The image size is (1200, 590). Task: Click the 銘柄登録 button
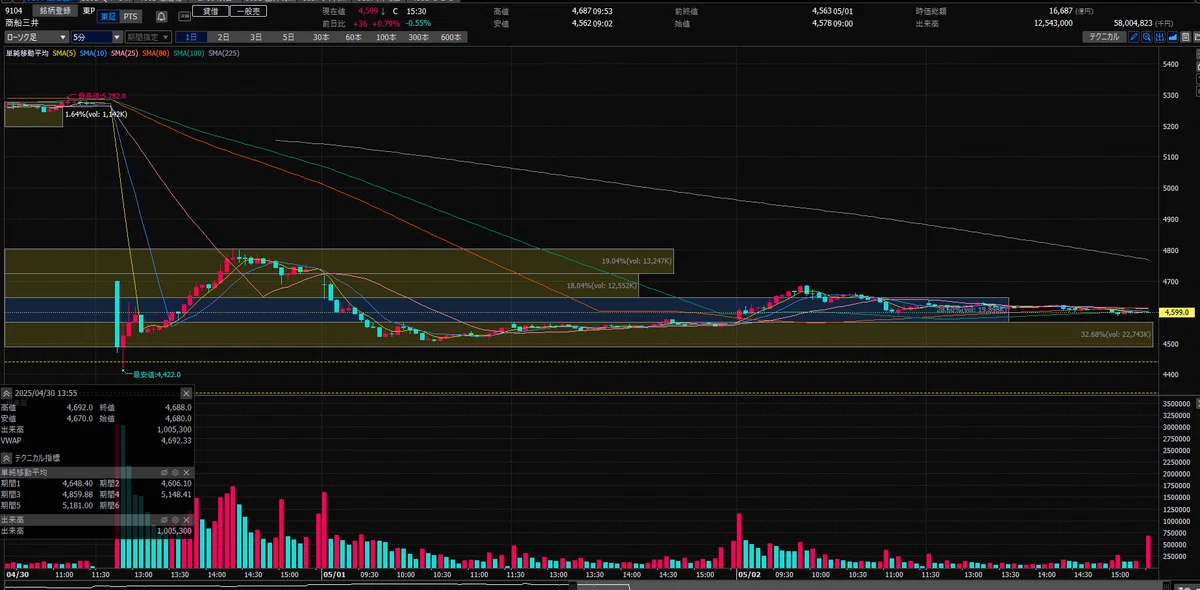[55, 10]
